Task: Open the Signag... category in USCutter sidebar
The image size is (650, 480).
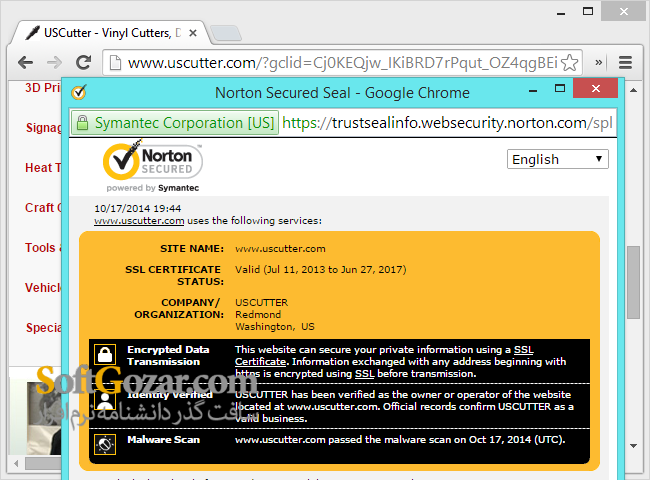Action: click(44, 128)
